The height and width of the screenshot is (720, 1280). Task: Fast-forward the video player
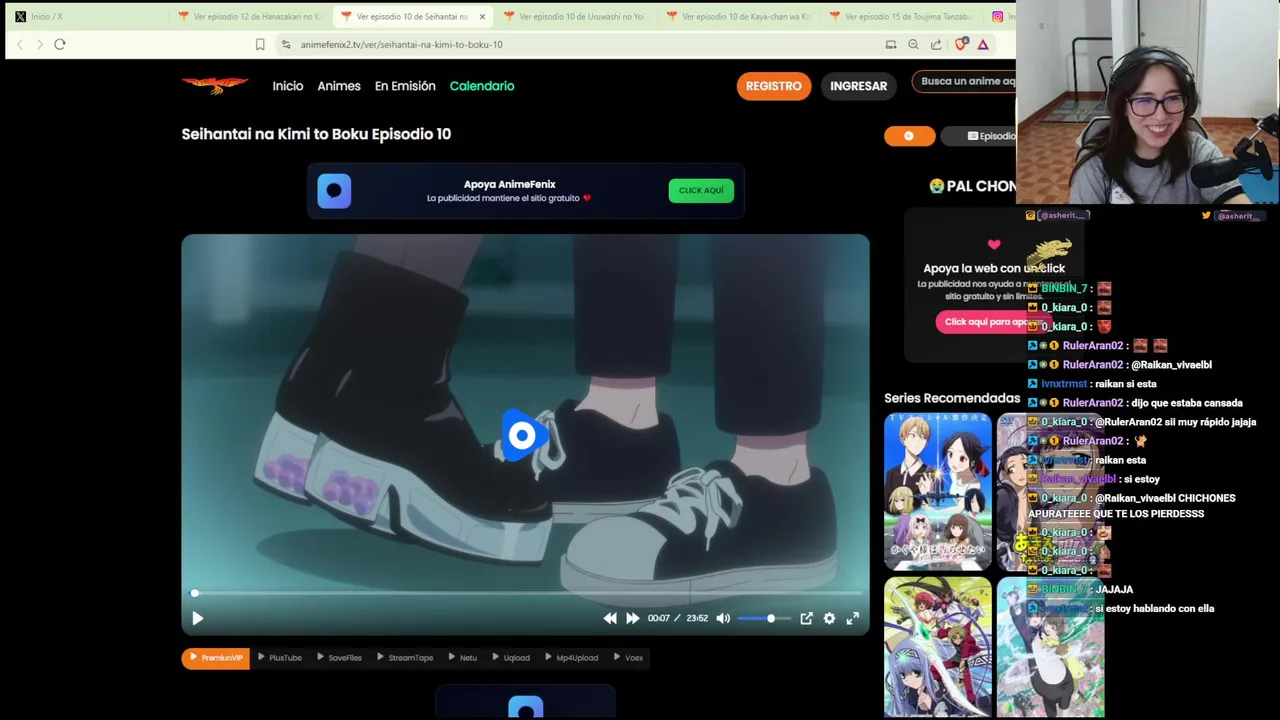[x=632, y=619]
